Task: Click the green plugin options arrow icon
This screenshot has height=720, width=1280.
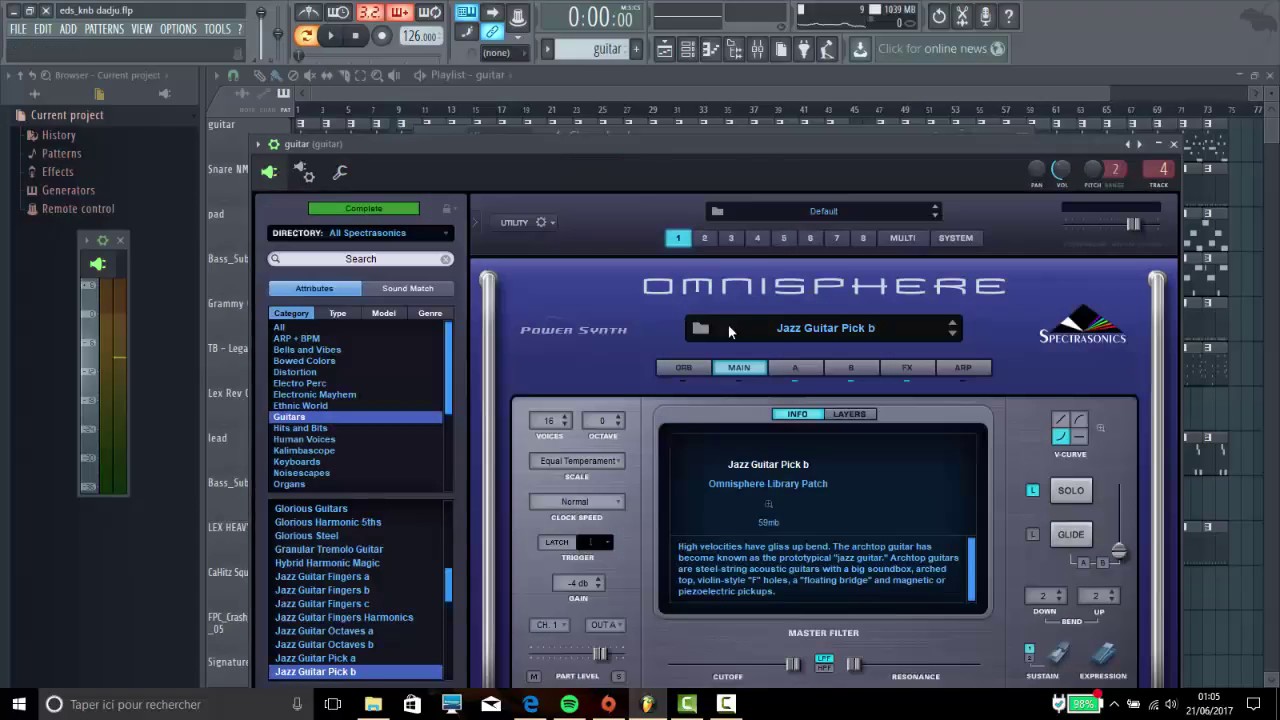Action: 269,172
